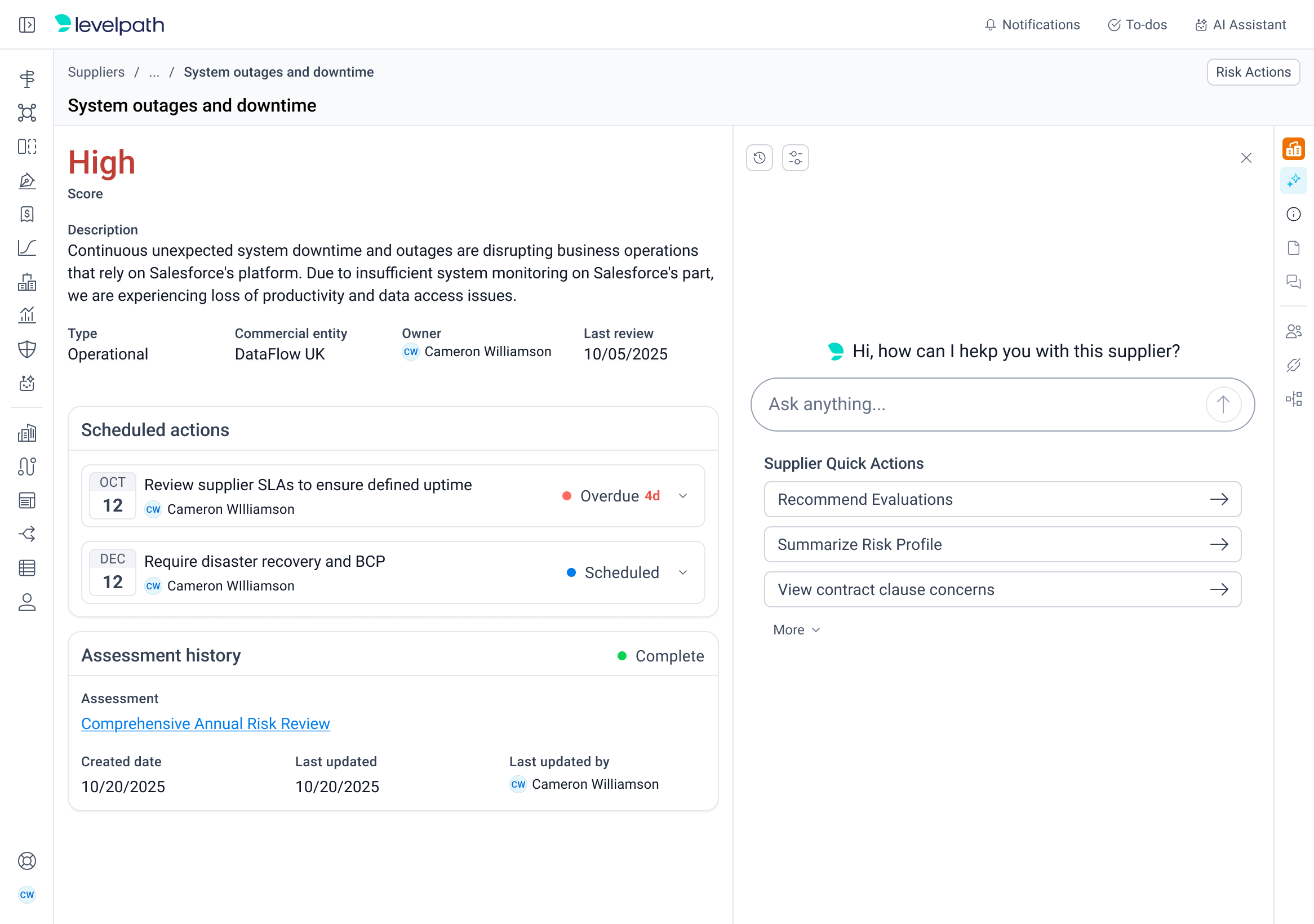Toggle the sidebar collapse icon

point(27,25)
